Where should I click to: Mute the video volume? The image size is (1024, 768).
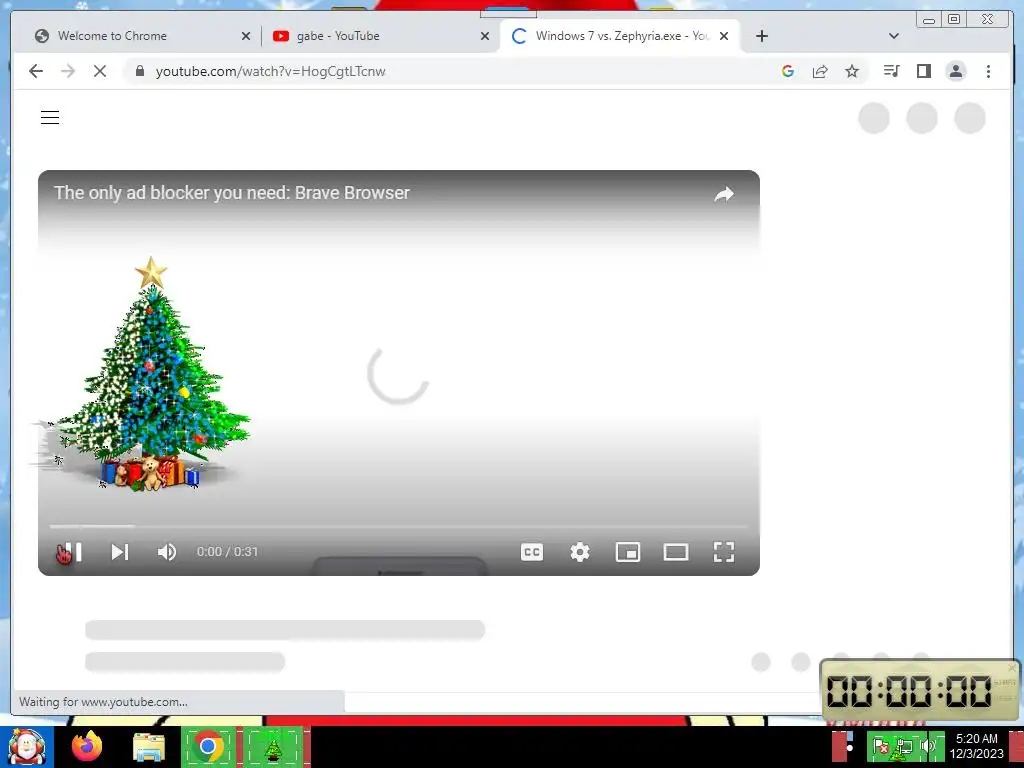click(x=167, y=552)
